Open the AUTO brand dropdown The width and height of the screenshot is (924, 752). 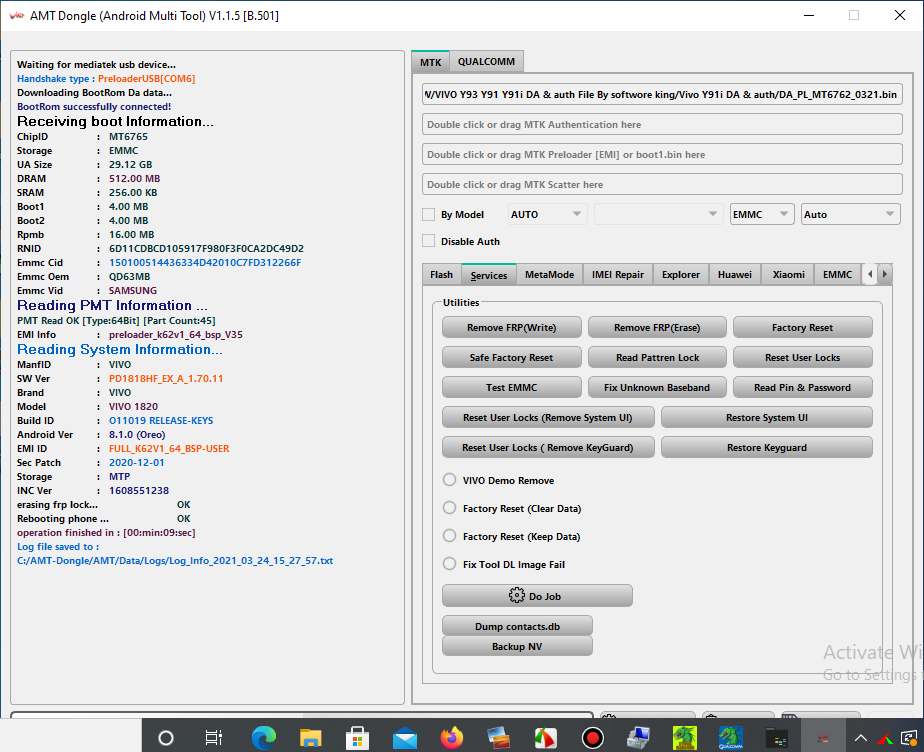click(x=546, y=214)
